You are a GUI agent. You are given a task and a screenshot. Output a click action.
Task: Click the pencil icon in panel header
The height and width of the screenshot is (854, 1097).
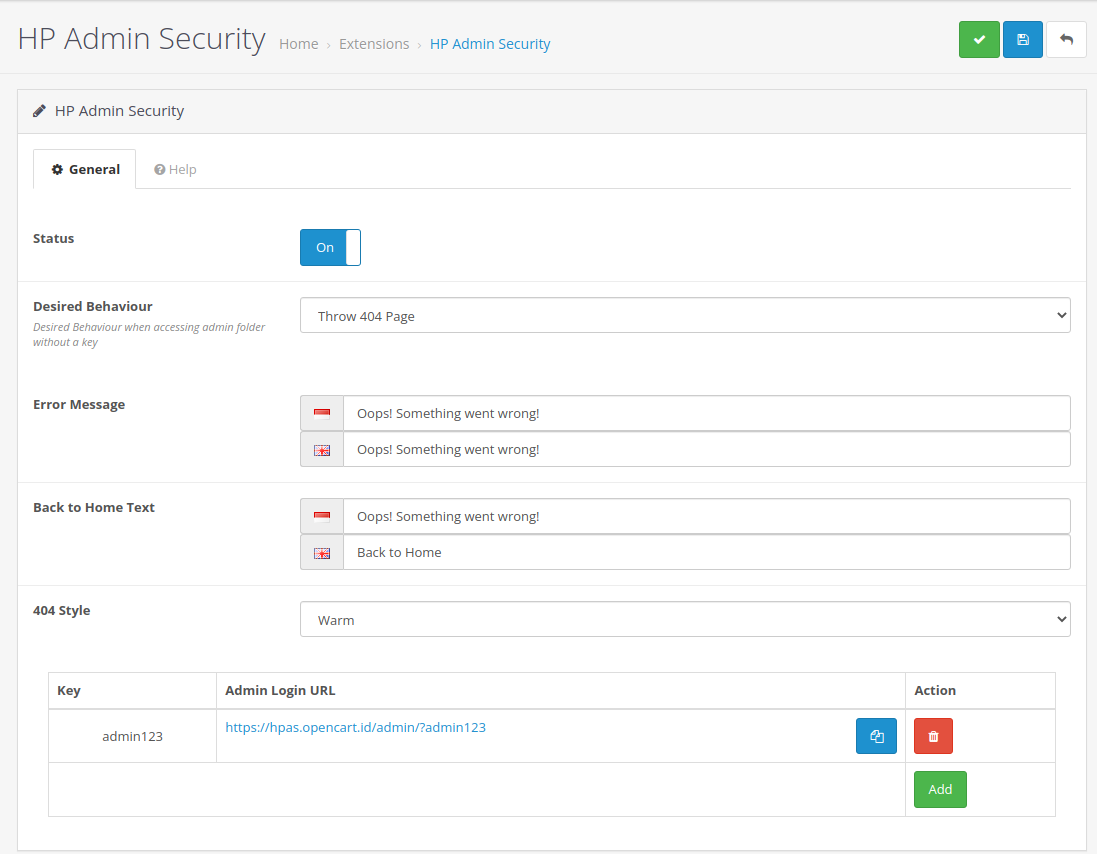[x=40, y=111]
